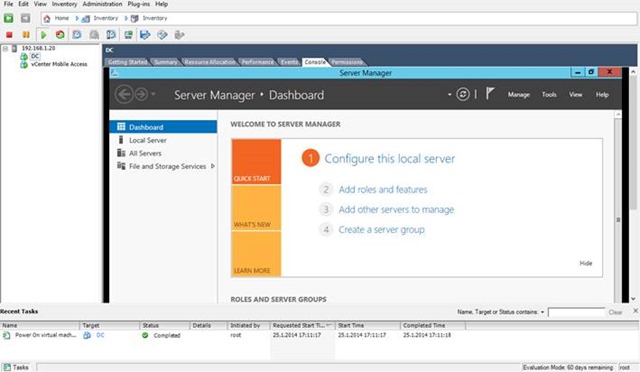The height and width of the screenshot is (372, 640).
Task: Launch virtual machine console toolbar icon
Action: pos(128,35)
